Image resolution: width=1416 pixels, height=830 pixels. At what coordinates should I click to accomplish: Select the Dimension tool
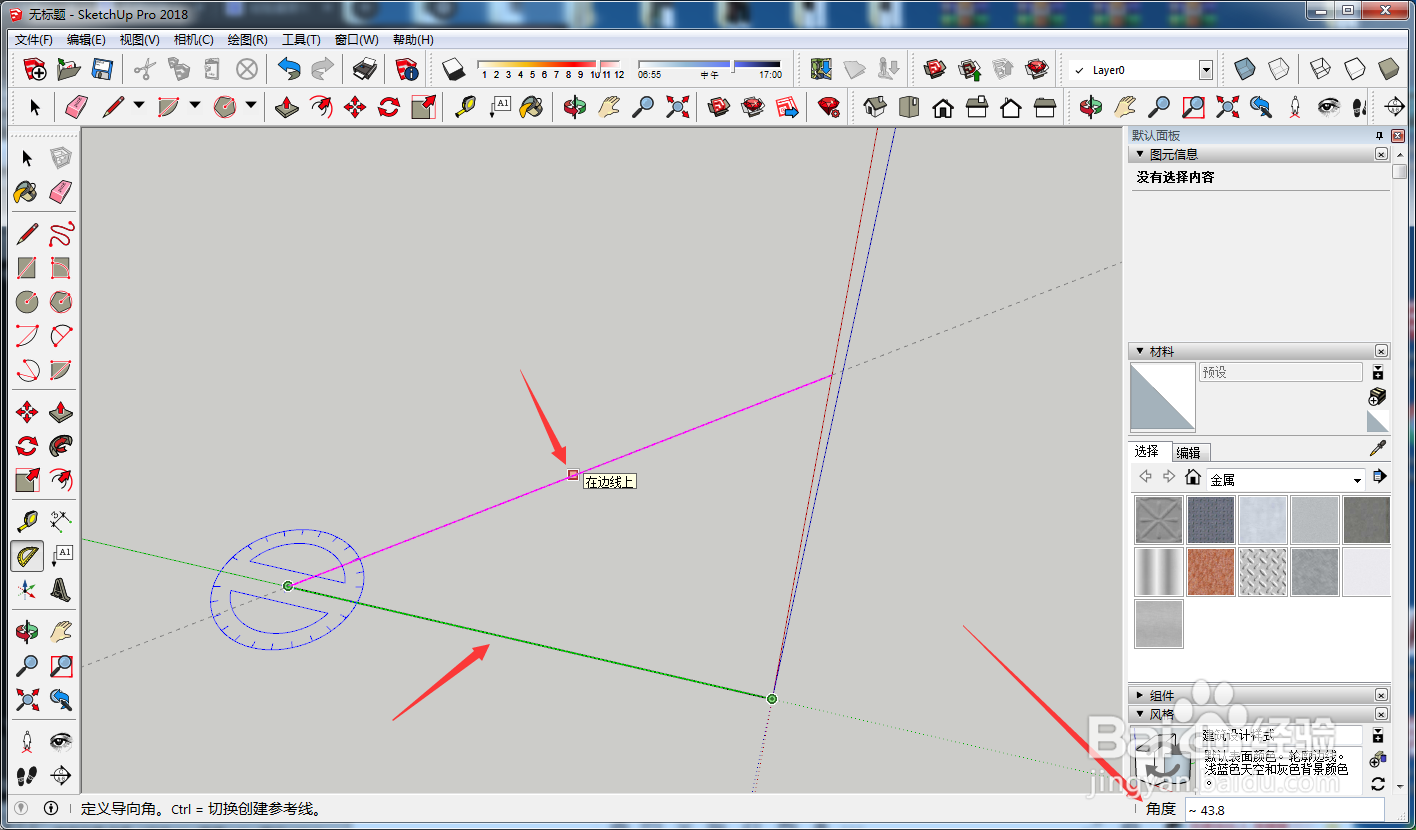click(61, 521)
